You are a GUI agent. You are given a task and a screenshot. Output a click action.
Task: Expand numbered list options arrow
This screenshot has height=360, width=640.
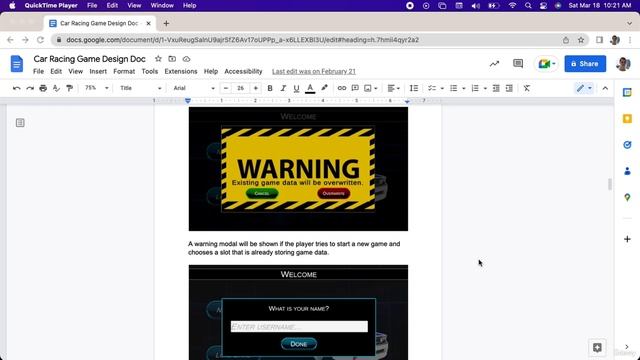(x=485, y=88)
